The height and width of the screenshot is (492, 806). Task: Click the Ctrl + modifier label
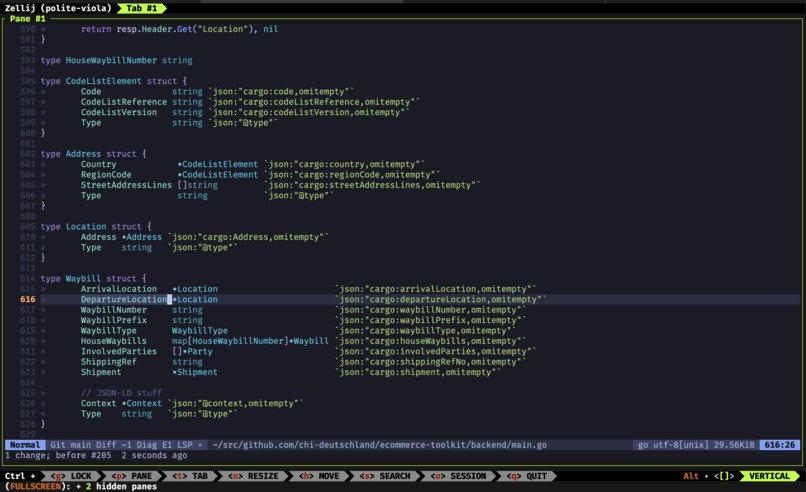click(20, 476)
